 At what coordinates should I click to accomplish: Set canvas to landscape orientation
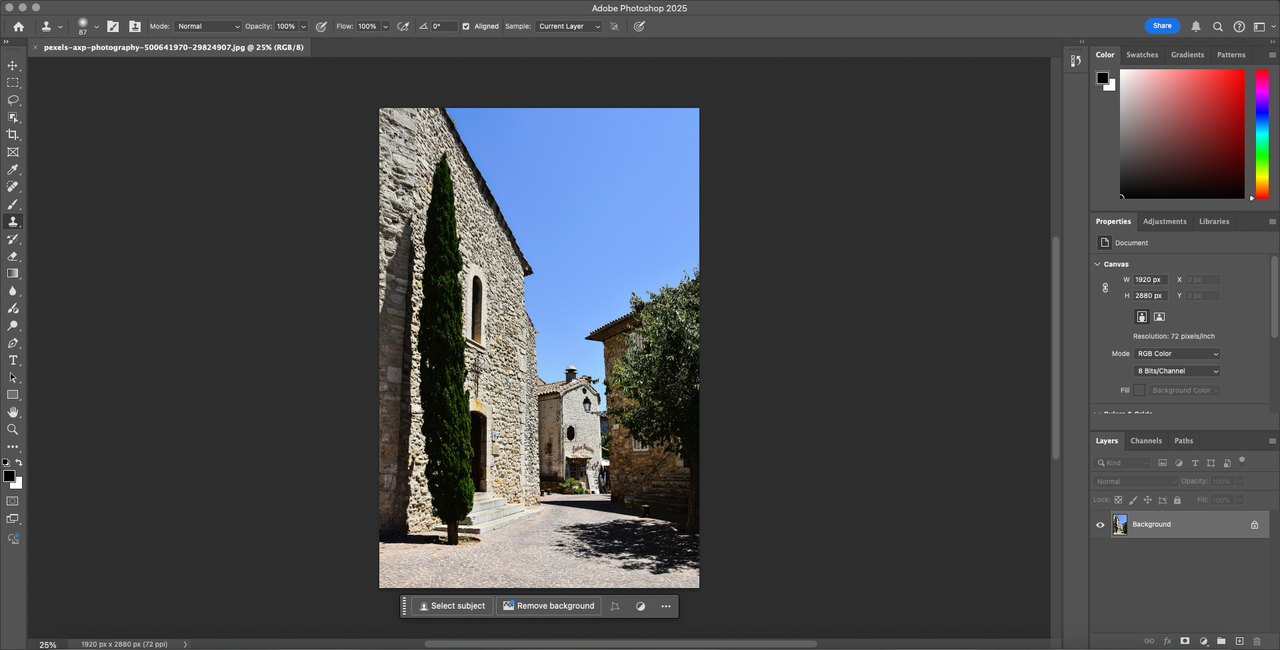tap(1159, 317)
